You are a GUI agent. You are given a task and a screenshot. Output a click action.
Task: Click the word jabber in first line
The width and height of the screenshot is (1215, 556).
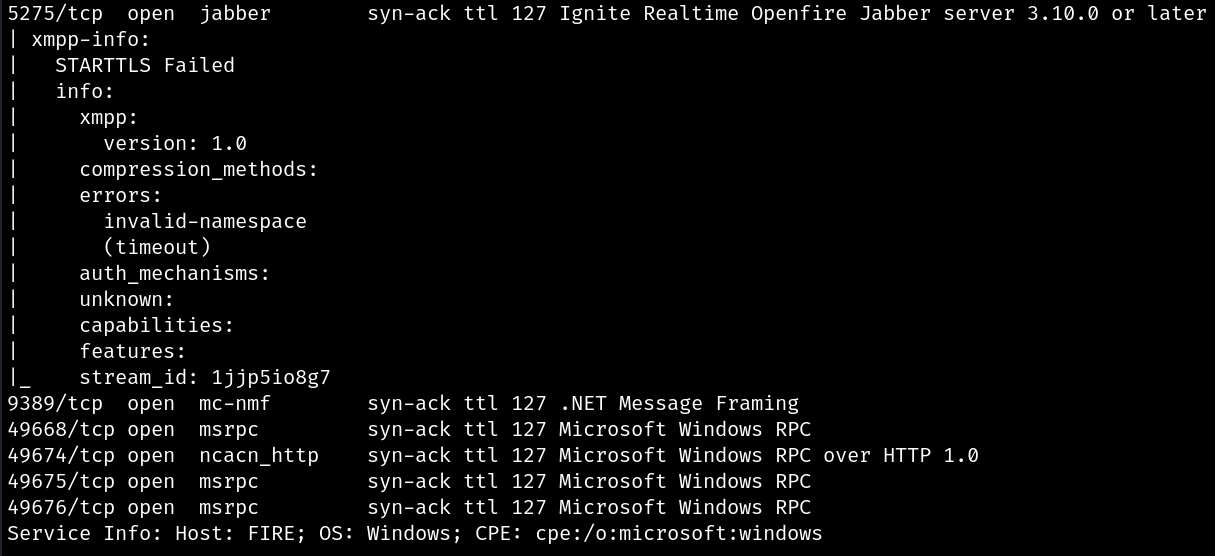[235, 14]
